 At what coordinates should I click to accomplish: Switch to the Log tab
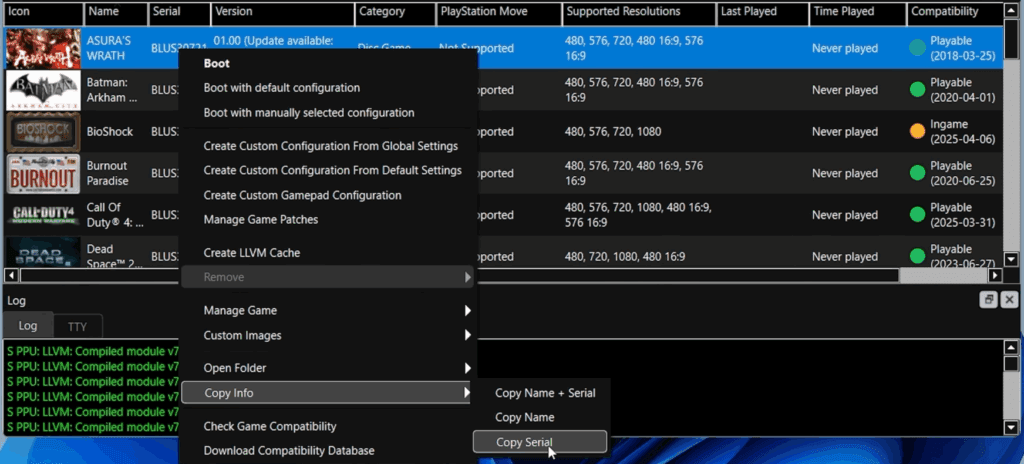click(x=28, y=325)
